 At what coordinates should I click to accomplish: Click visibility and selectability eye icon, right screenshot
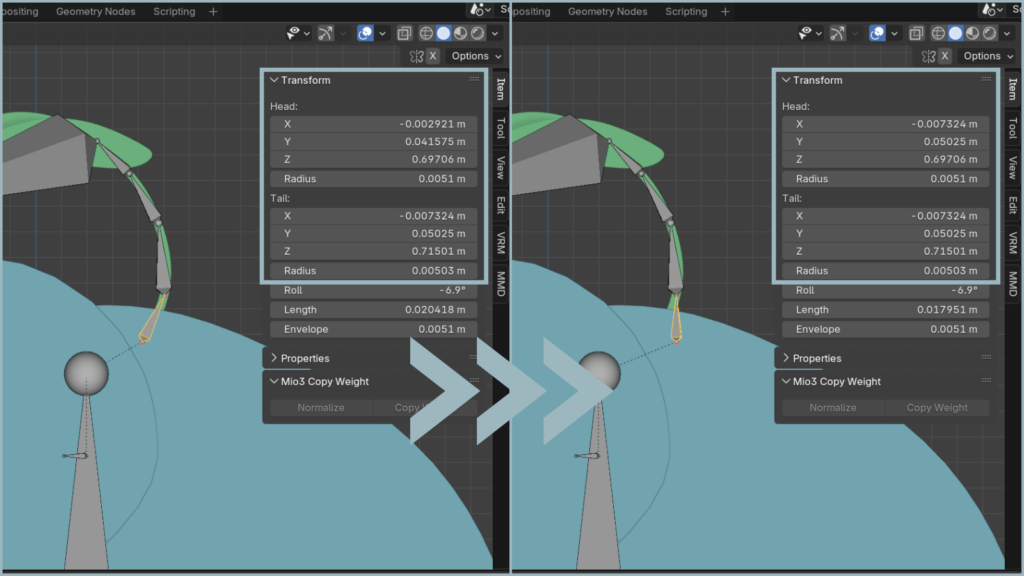click(806, 33)
